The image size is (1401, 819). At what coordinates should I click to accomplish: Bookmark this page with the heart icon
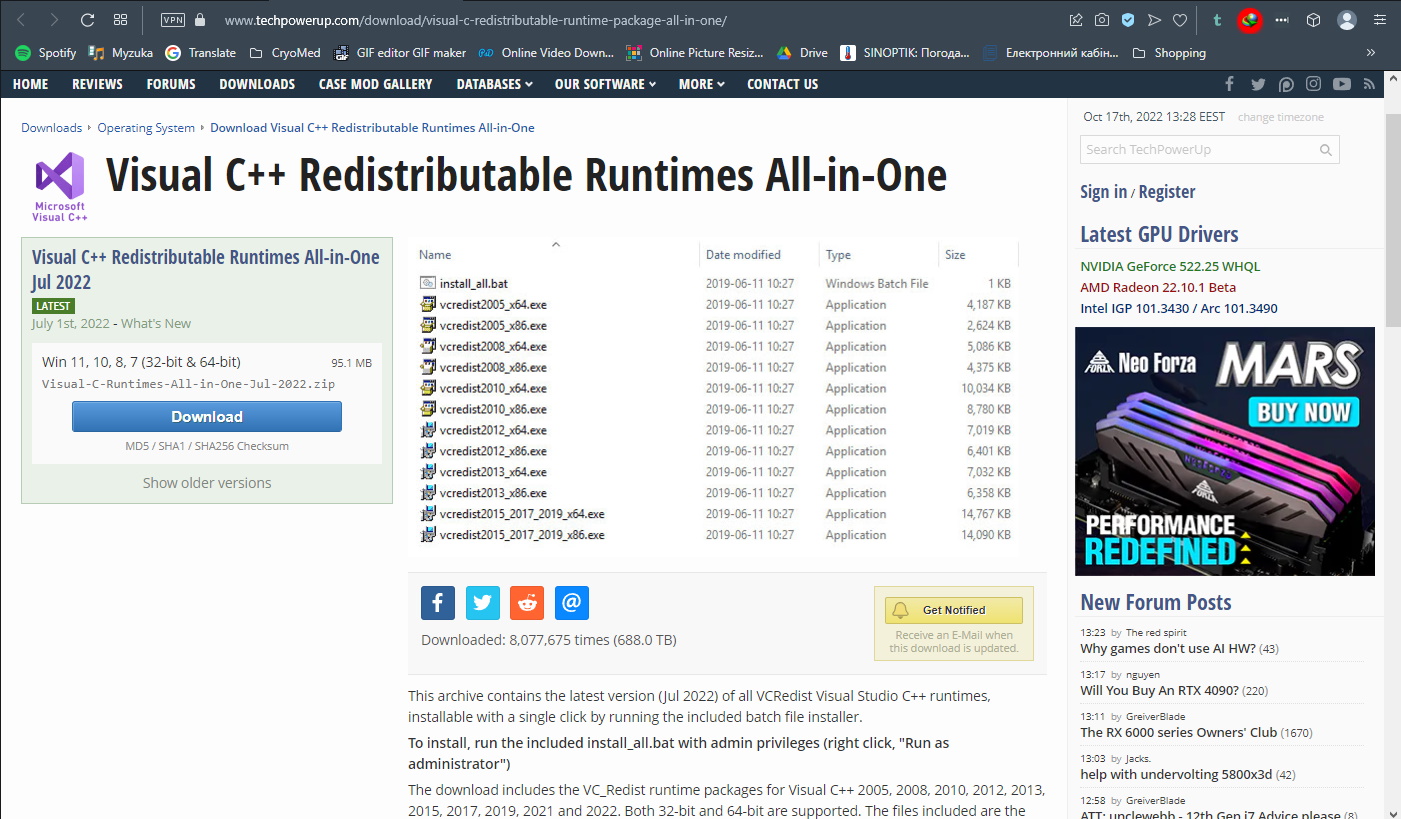point(1180,20)
